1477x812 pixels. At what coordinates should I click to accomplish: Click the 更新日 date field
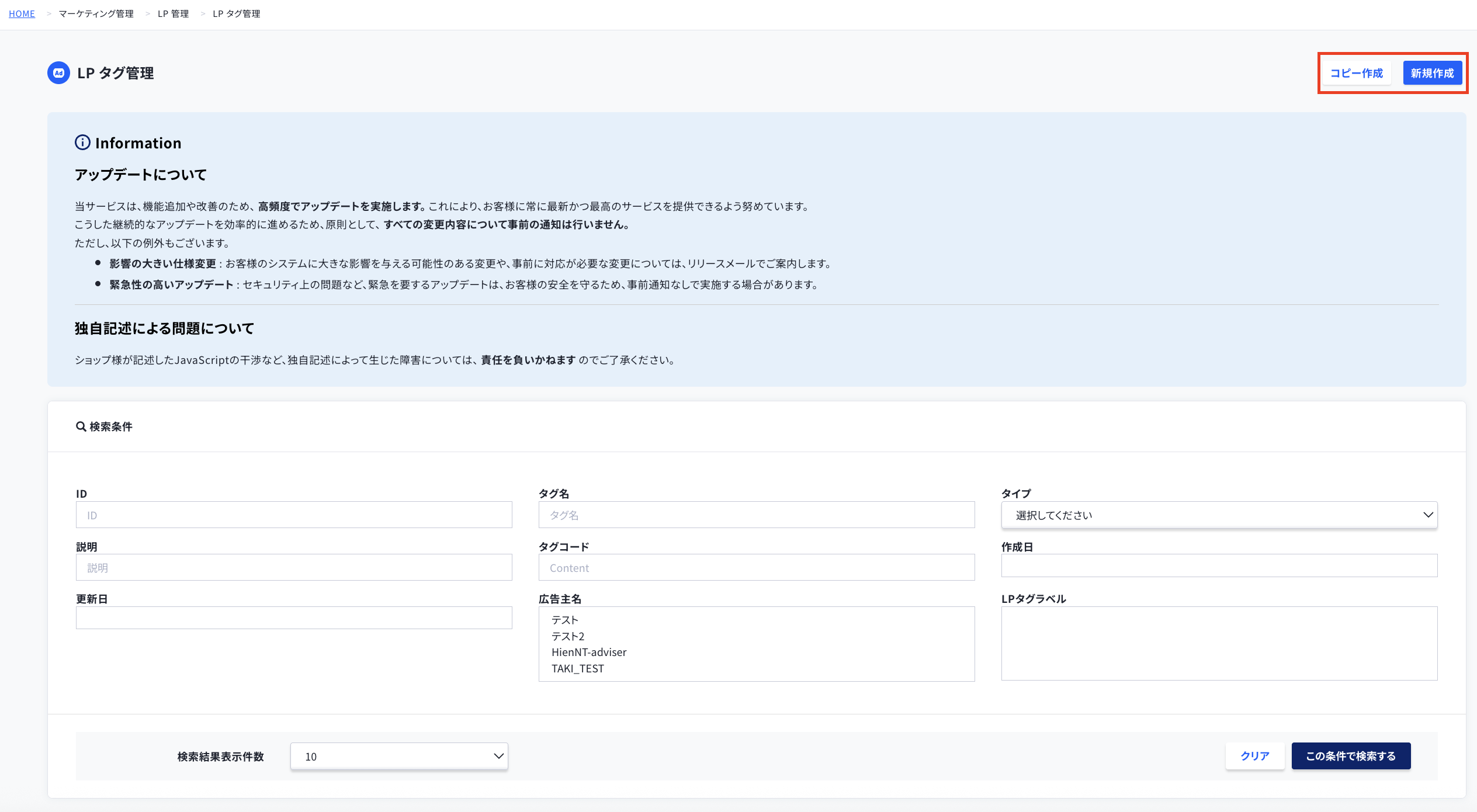click(294, 617)
